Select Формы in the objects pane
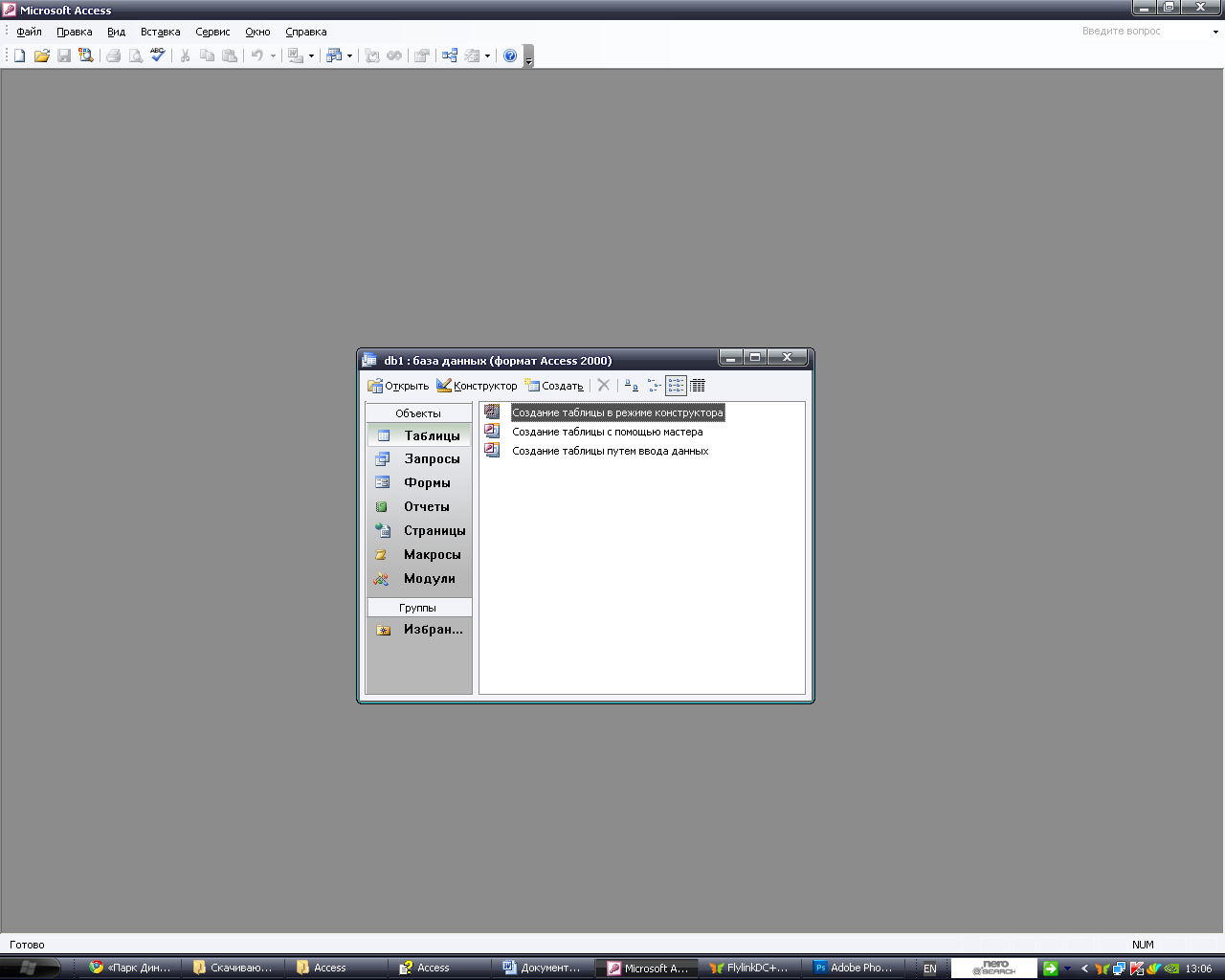The height and width of the screenshot is (980, 1225). click(419, 483)
